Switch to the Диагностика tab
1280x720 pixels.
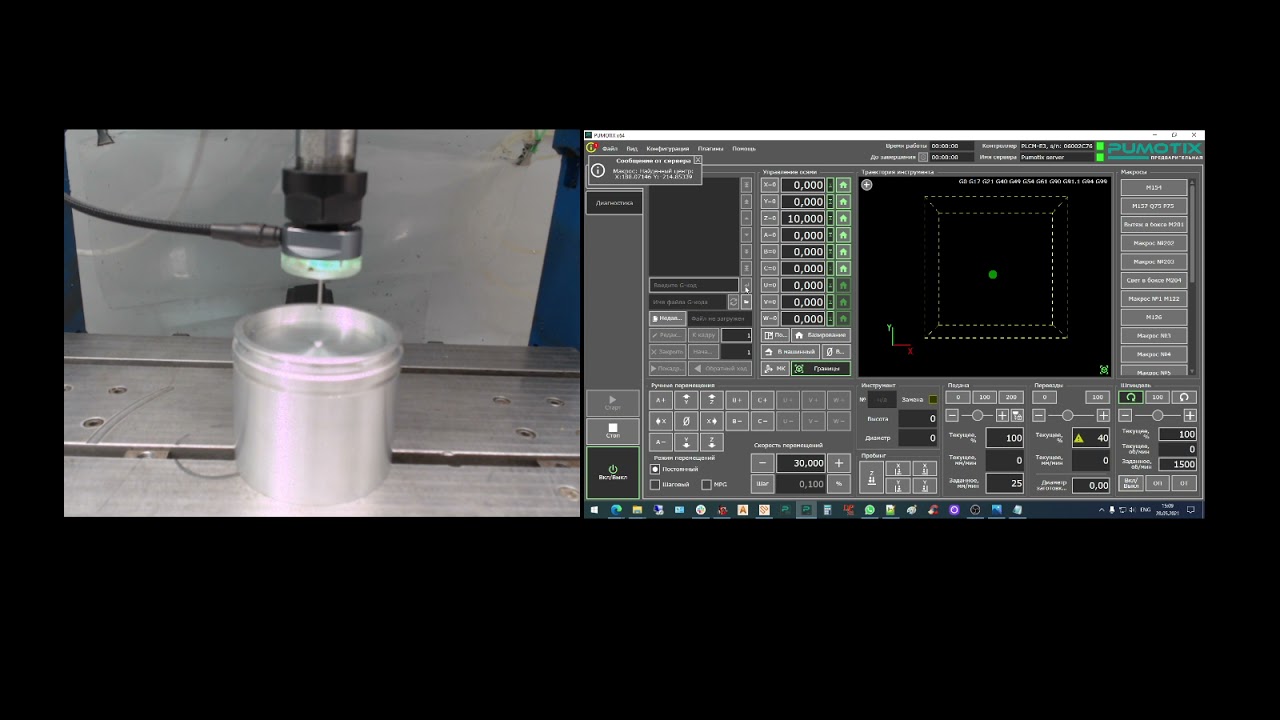pos(614,203)
